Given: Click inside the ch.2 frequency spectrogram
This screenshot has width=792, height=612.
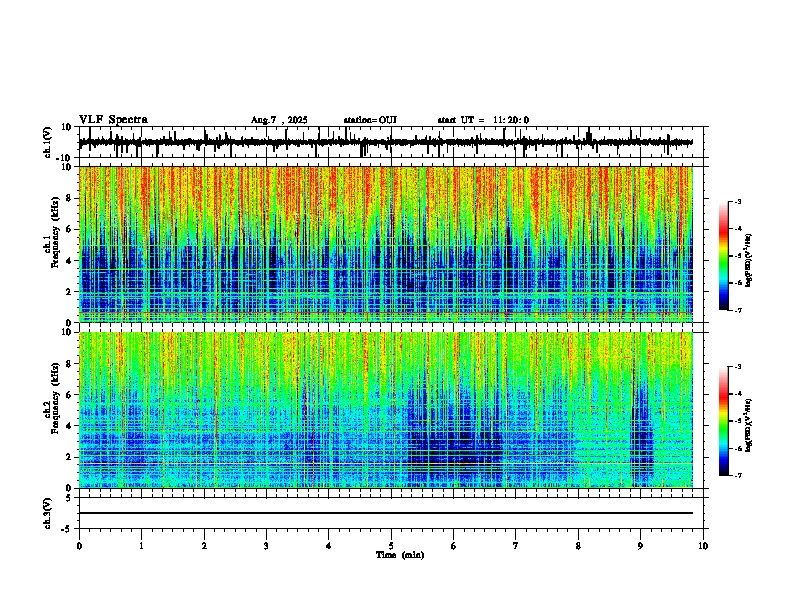Looking at the screenshot, I should (x=386, y=410).
